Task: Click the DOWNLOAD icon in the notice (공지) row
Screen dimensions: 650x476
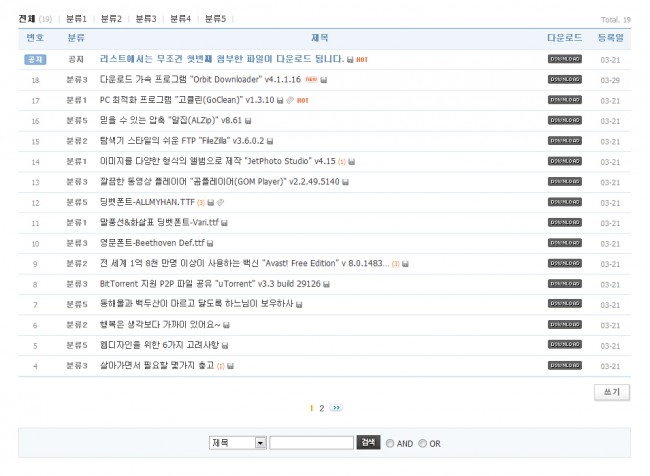Action: click(564, 59)
